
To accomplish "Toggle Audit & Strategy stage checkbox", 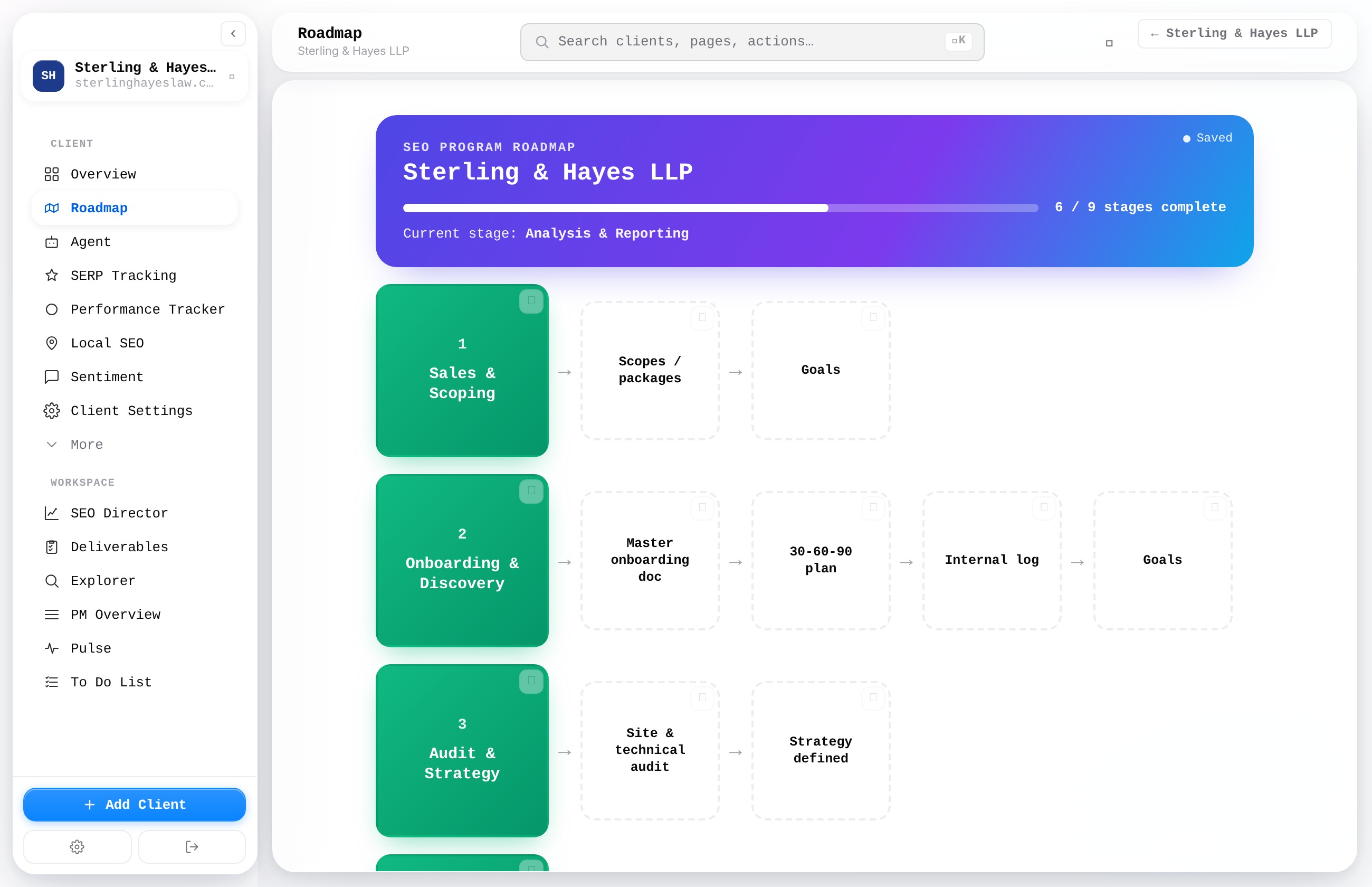I will tap(531, 681).
